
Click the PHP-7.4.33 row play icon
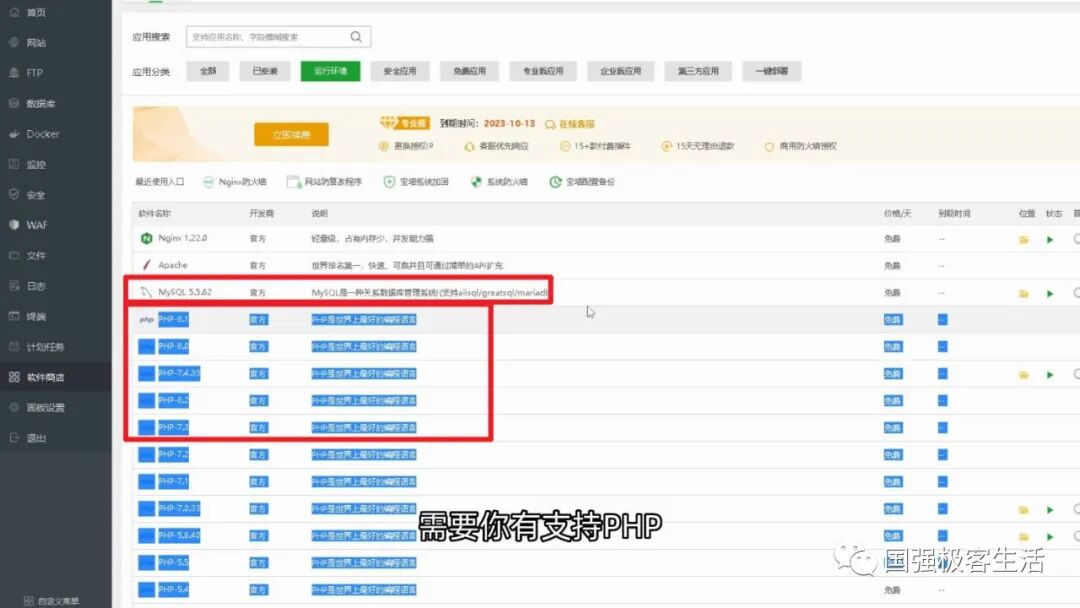click(x=1050, y=375)
